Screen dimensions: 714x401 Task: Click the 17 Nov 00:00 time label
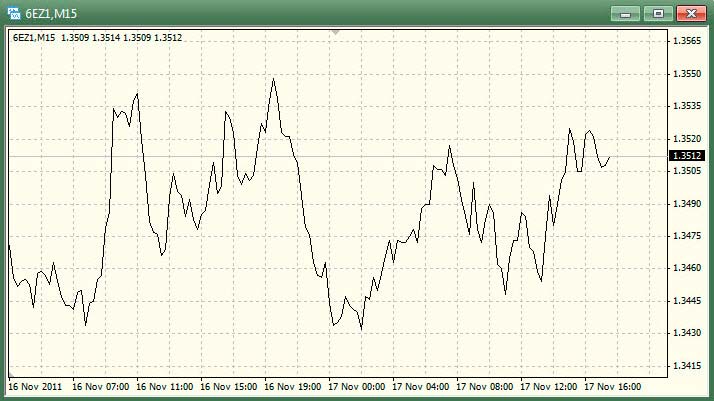(357, 386)
